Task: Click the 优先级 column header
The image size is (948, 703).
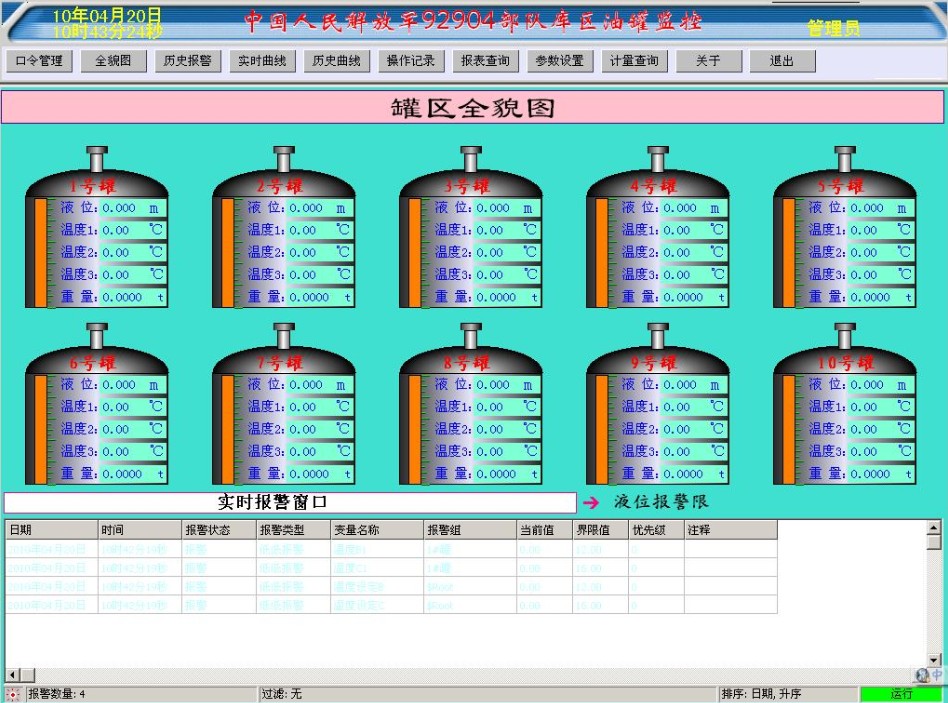Action: (655, 530)
